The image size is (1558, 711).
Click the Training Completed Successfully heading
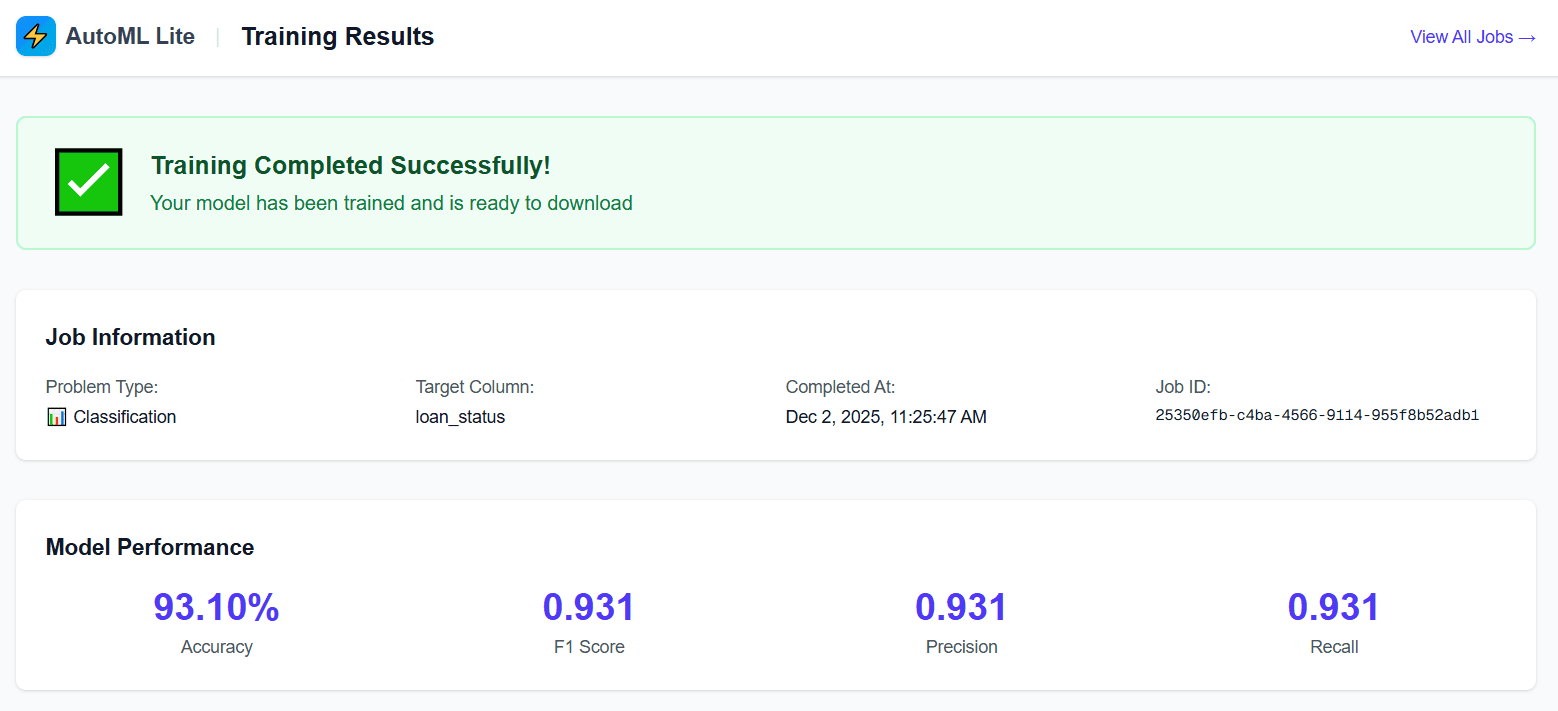(x=350, y=165)
